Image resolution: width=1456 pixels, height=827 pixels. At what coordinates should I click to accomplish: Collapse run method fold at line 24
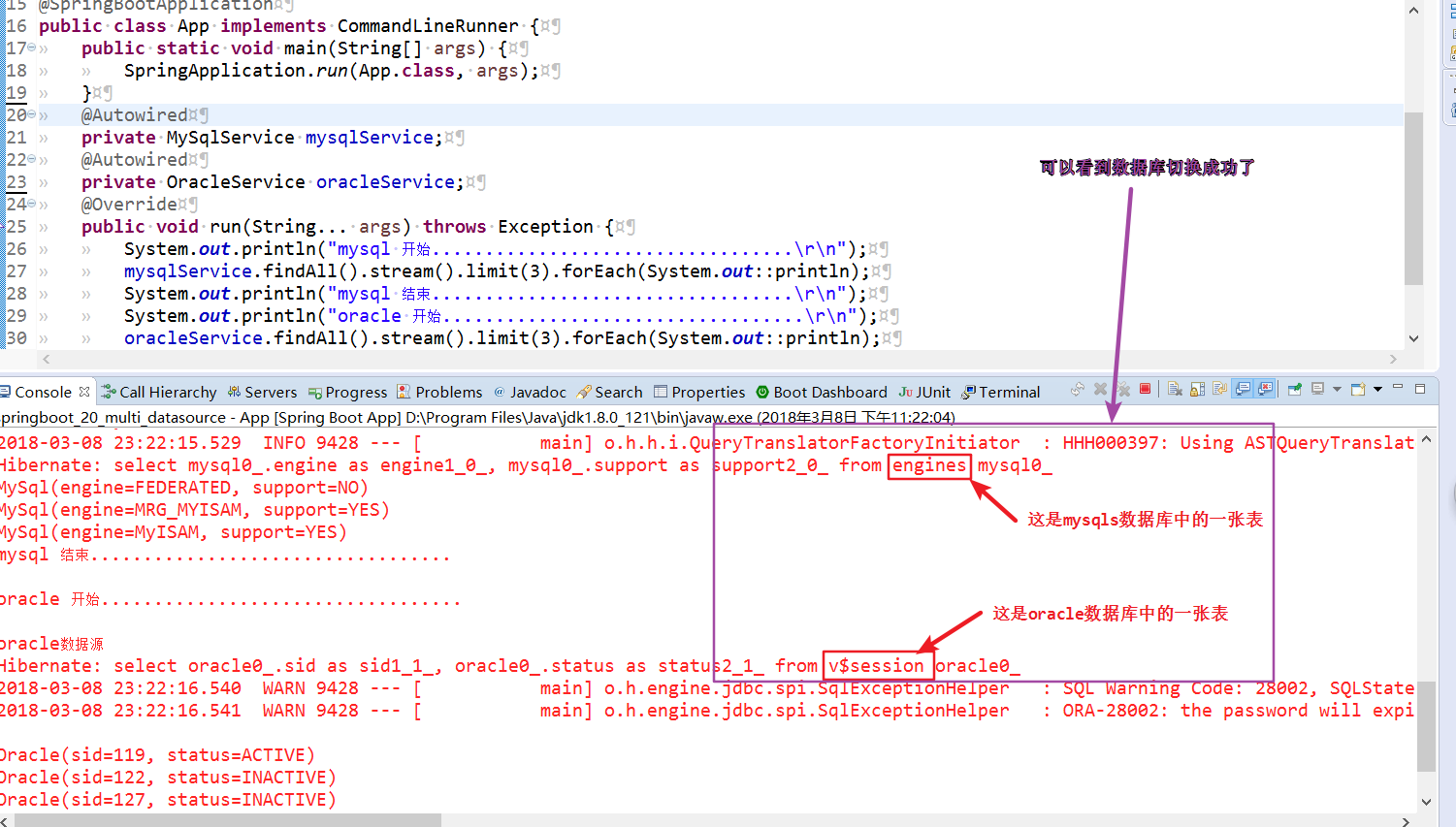click(x=31, y=204)
